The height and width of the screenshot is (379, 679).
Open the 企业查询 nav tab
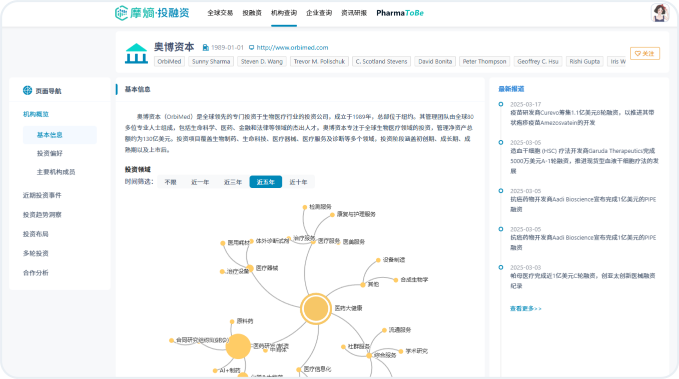coord(319,13)
